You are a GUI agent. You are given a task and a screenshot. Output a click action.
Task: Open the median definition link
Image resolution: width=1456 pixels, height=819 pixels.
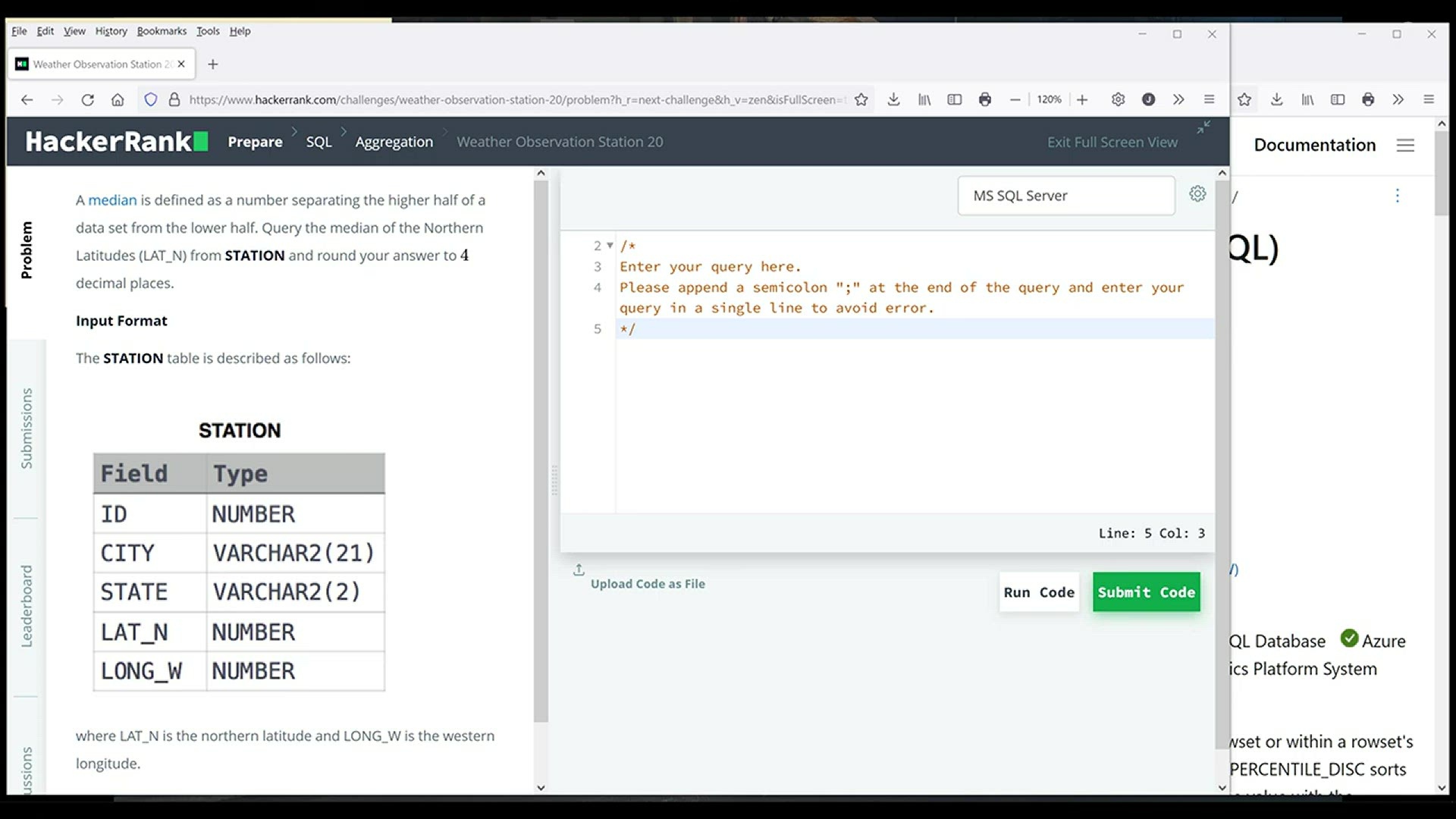(112, 200)
